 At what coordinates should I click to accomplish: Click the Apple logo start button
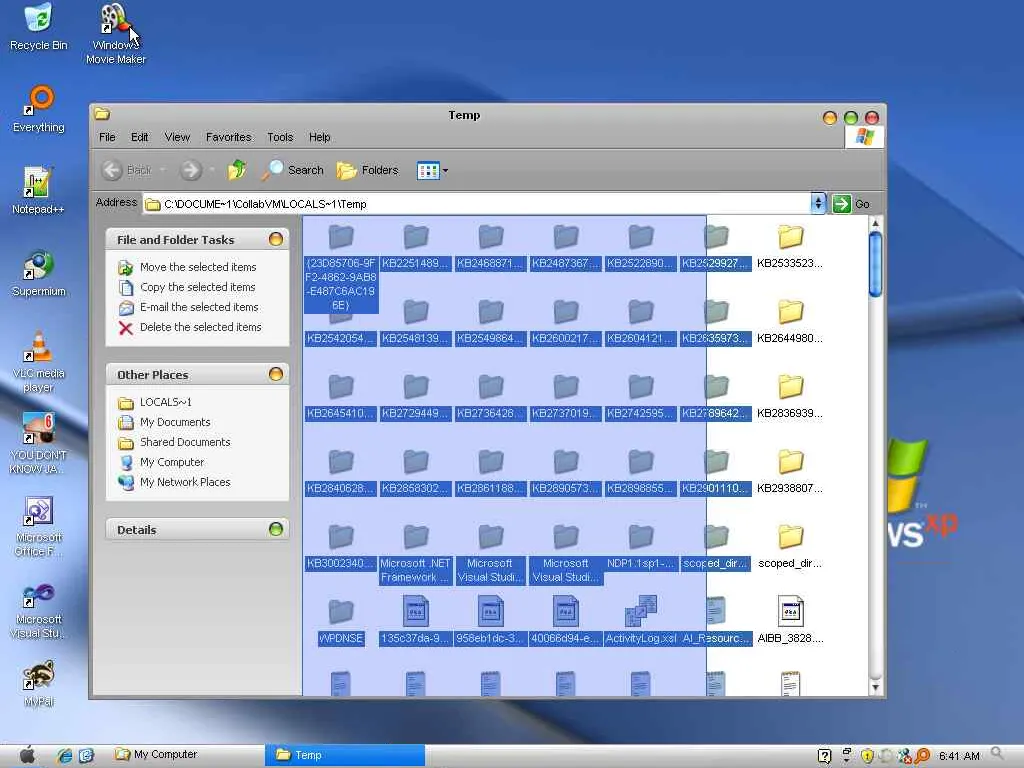tap(27, 755)
